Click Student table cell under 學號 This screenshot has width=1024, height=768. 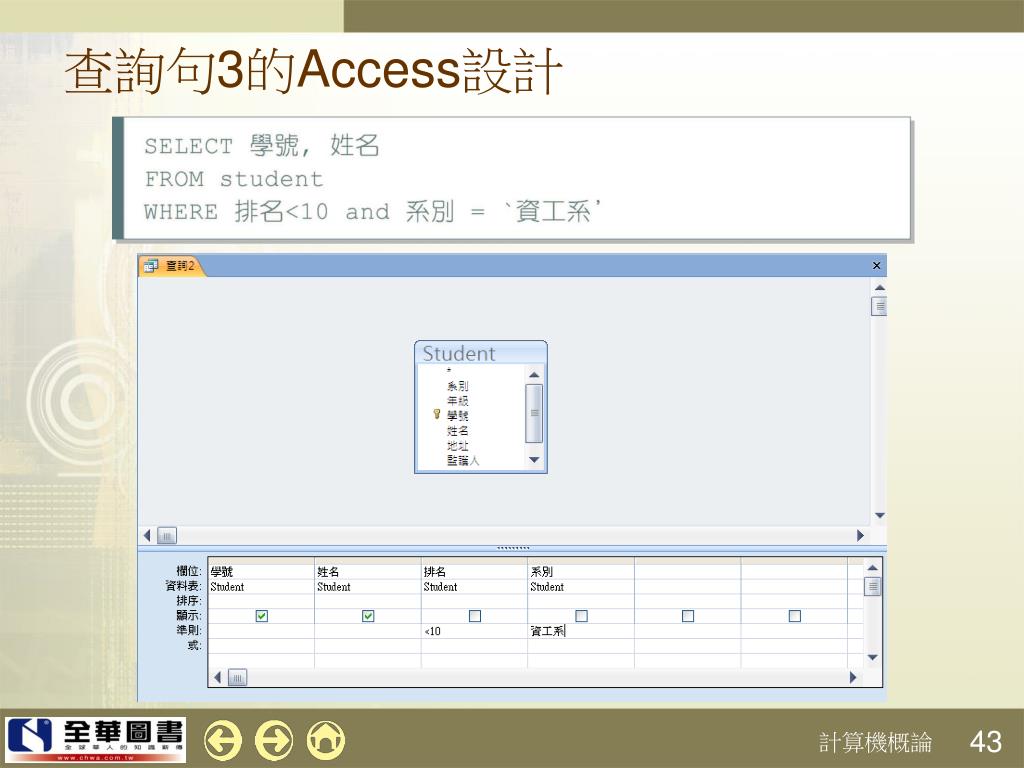pyautogui.click(x=261, y=586)
